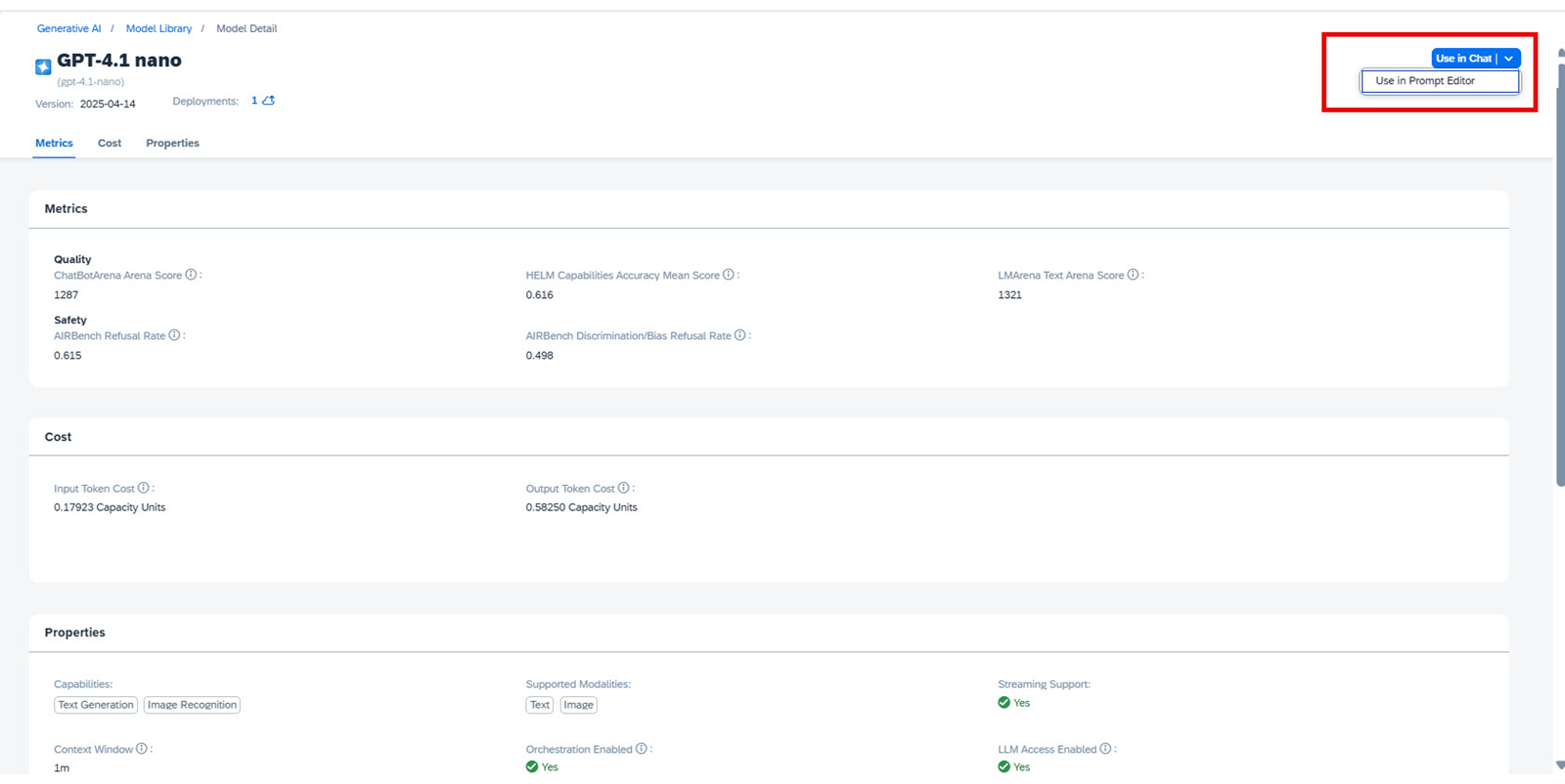Click the Use in Chat button
The height and width of the screenshot is (784, 1565).
pyautogui.click(x=1464, y=59)
